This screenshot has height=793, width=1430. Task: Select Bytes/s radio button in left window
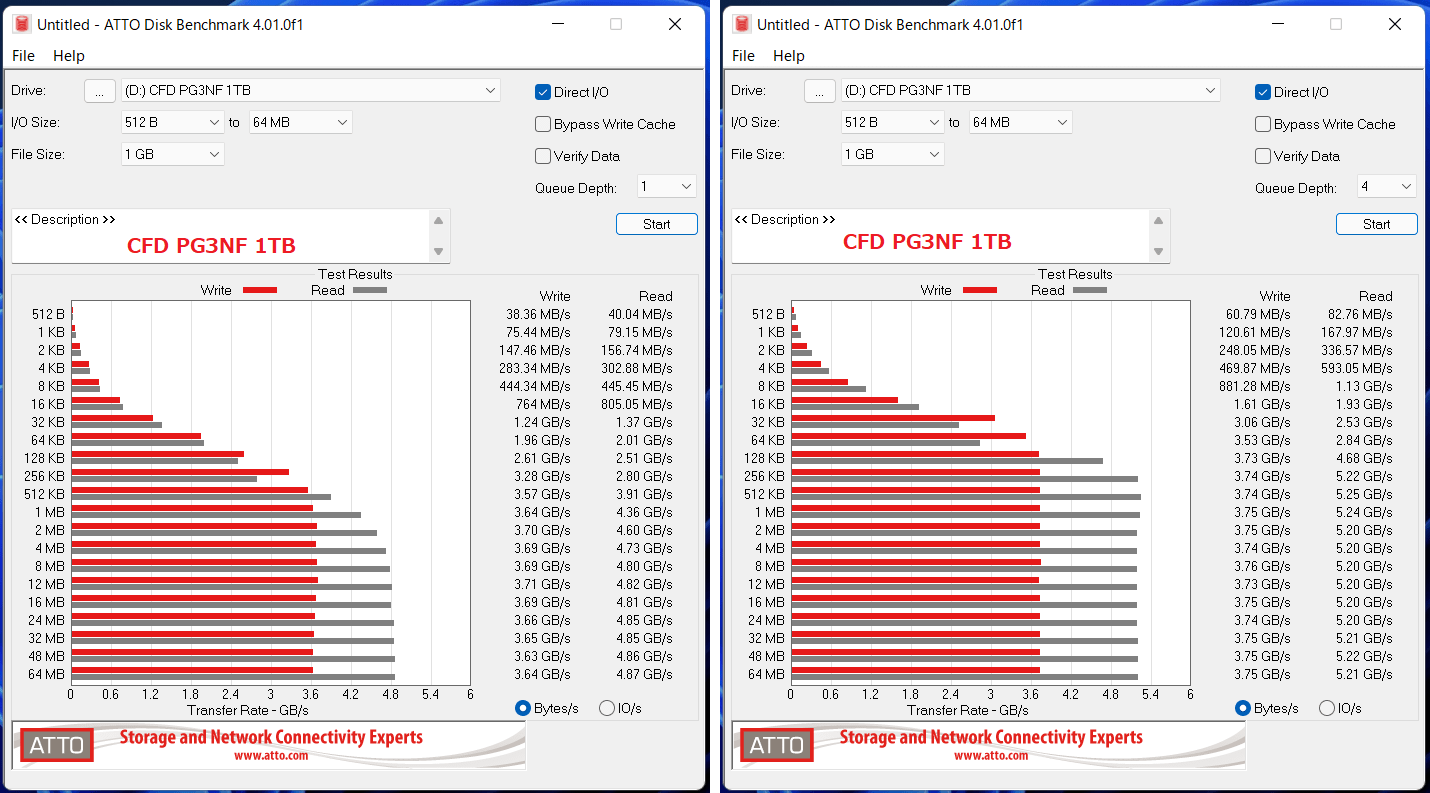coord(523,708)
